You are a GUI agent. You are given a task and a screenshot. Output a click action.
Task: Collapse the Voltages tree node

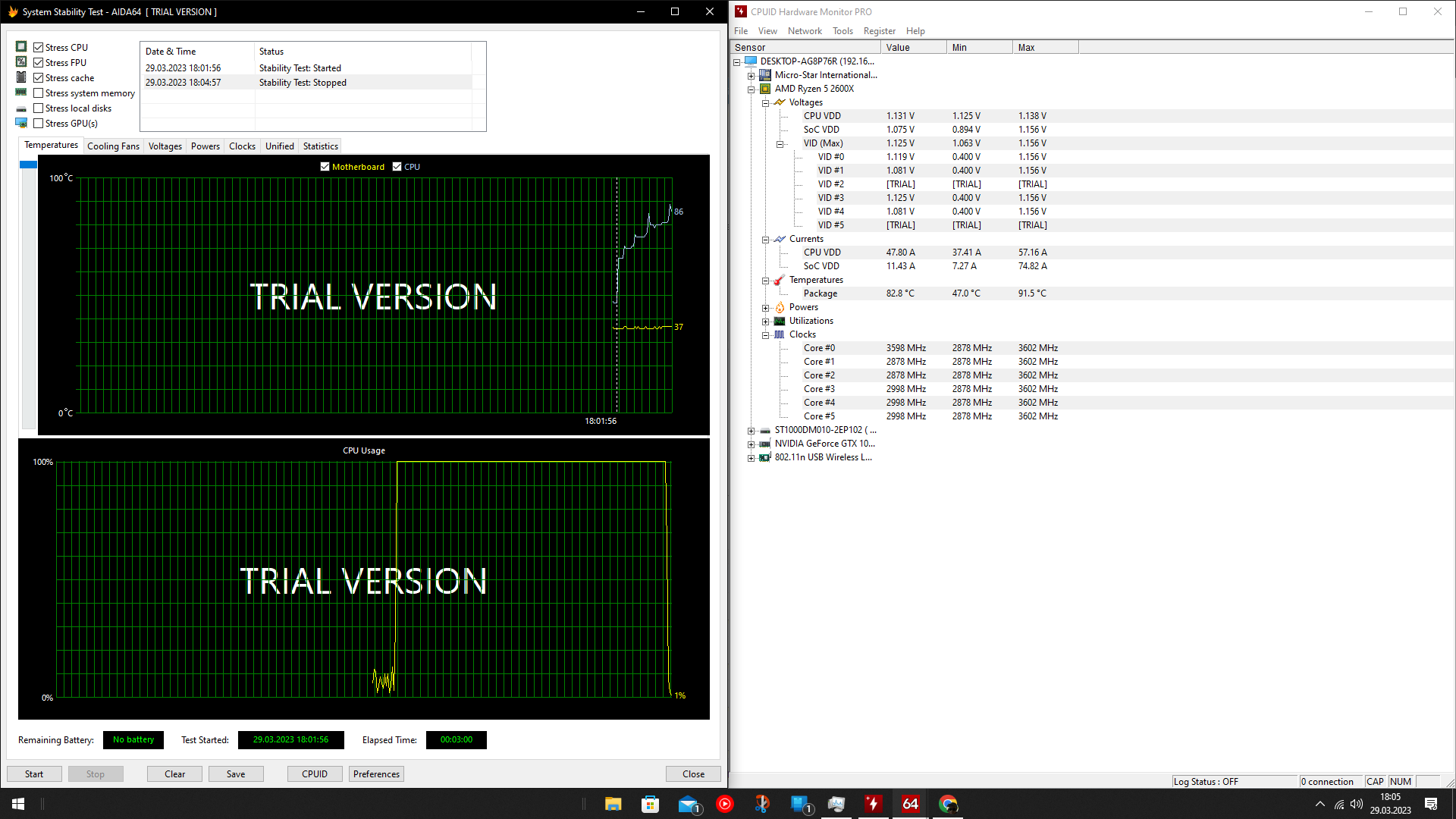[x=765, y=103]
